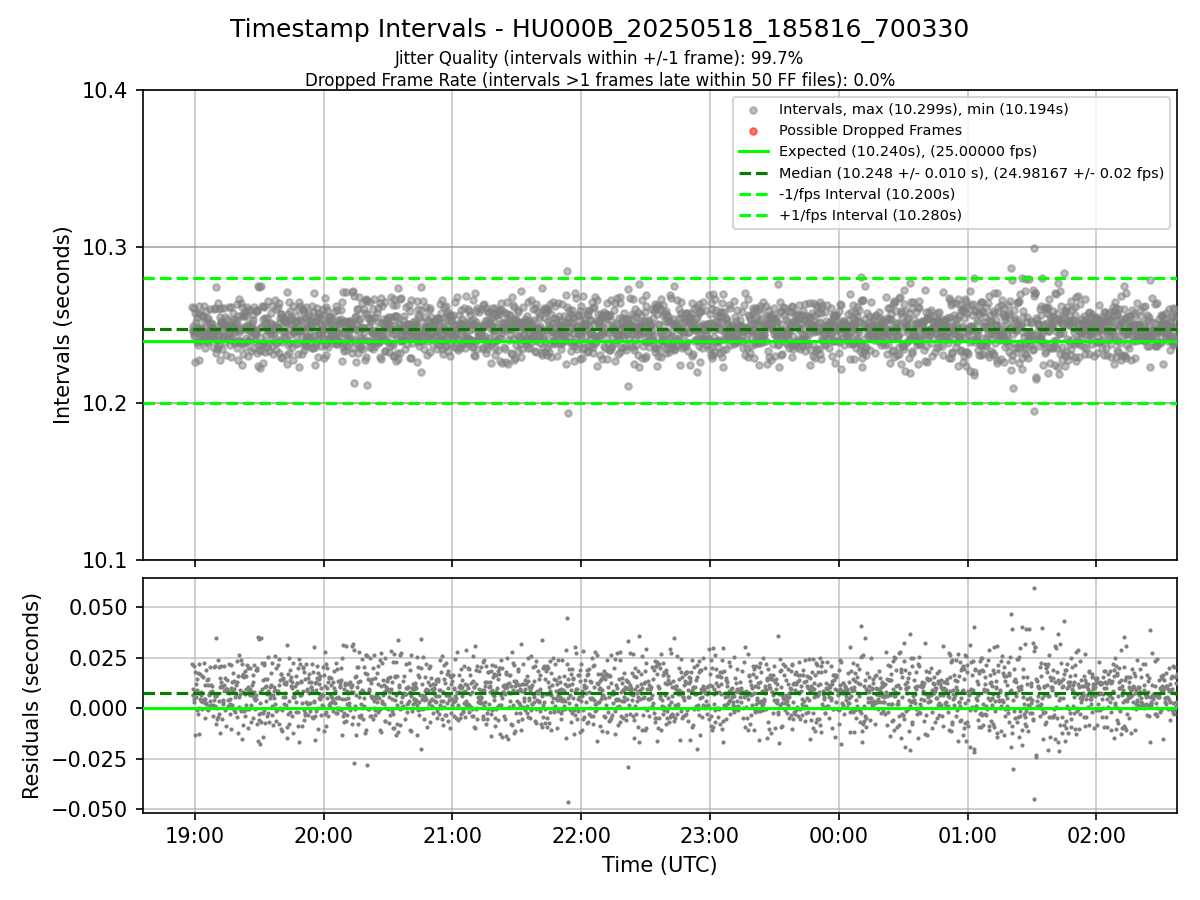This screenshot has height=900, width=1200.
Task: Click the red dot marker beside the Possible Dropped Frames label
Action: click(x=754, y=130)
